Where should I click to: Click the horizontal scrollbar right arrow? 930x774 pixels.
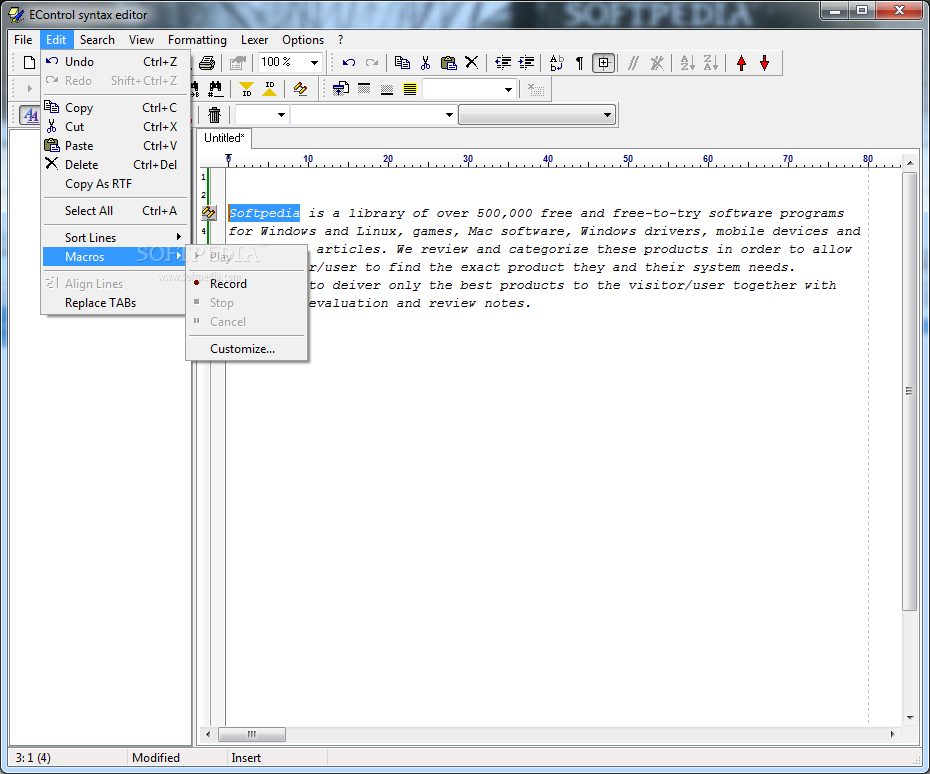click(893, 734)
